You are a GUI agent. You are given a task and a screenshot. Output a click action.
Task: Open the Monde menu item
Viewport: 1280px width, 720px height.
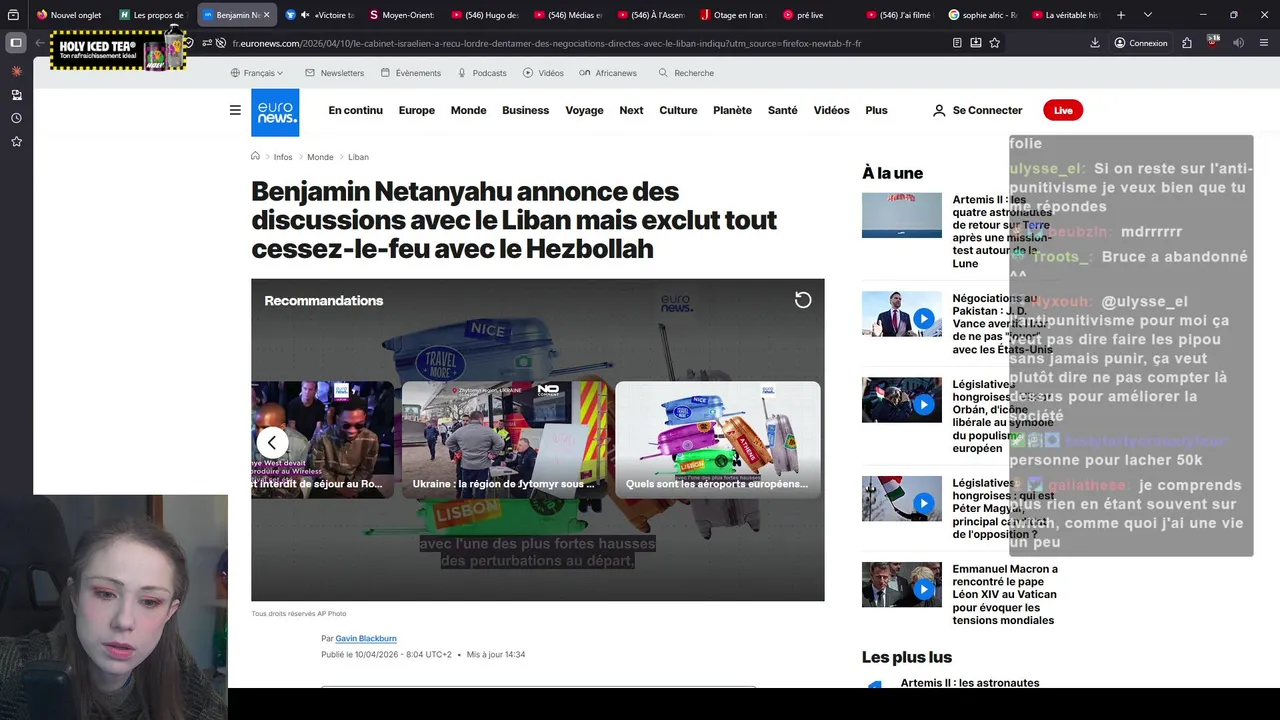[468, 110]
